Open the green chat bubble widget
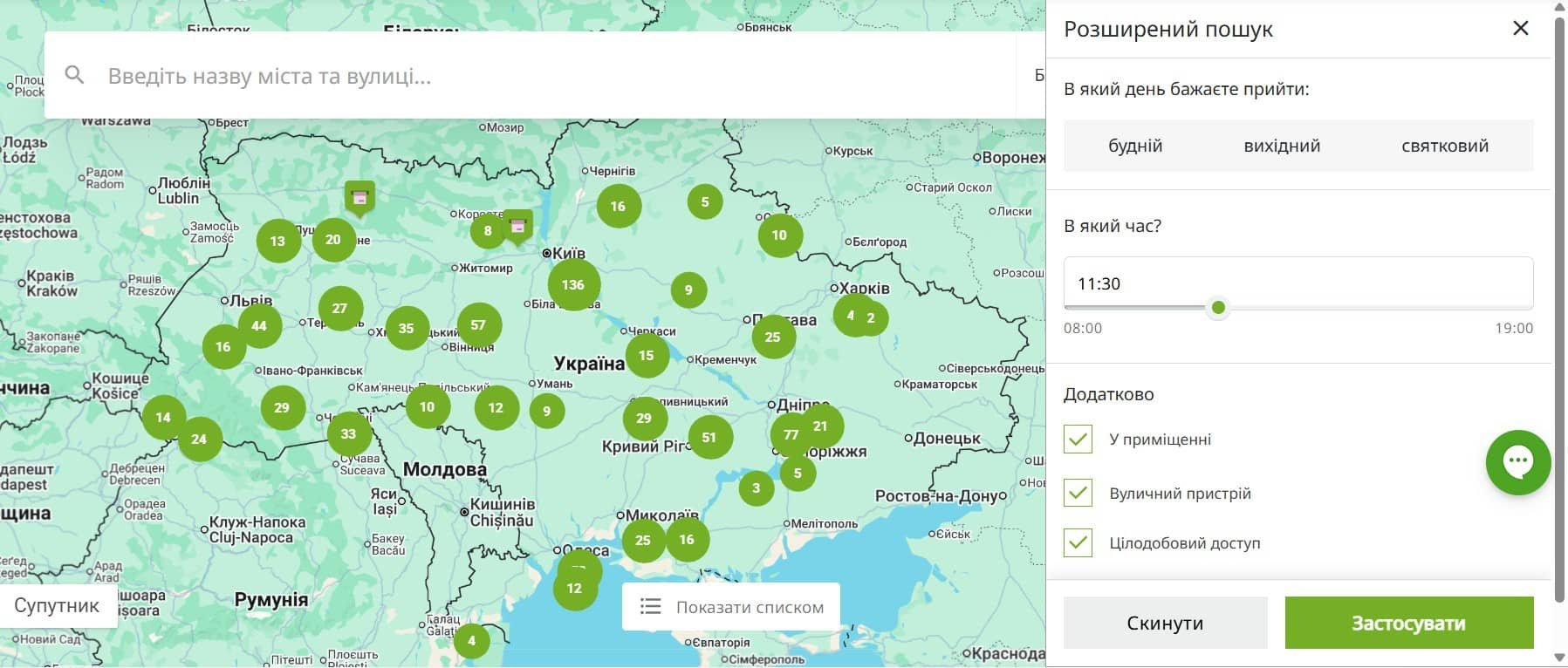 click(x=1517, y=462)
